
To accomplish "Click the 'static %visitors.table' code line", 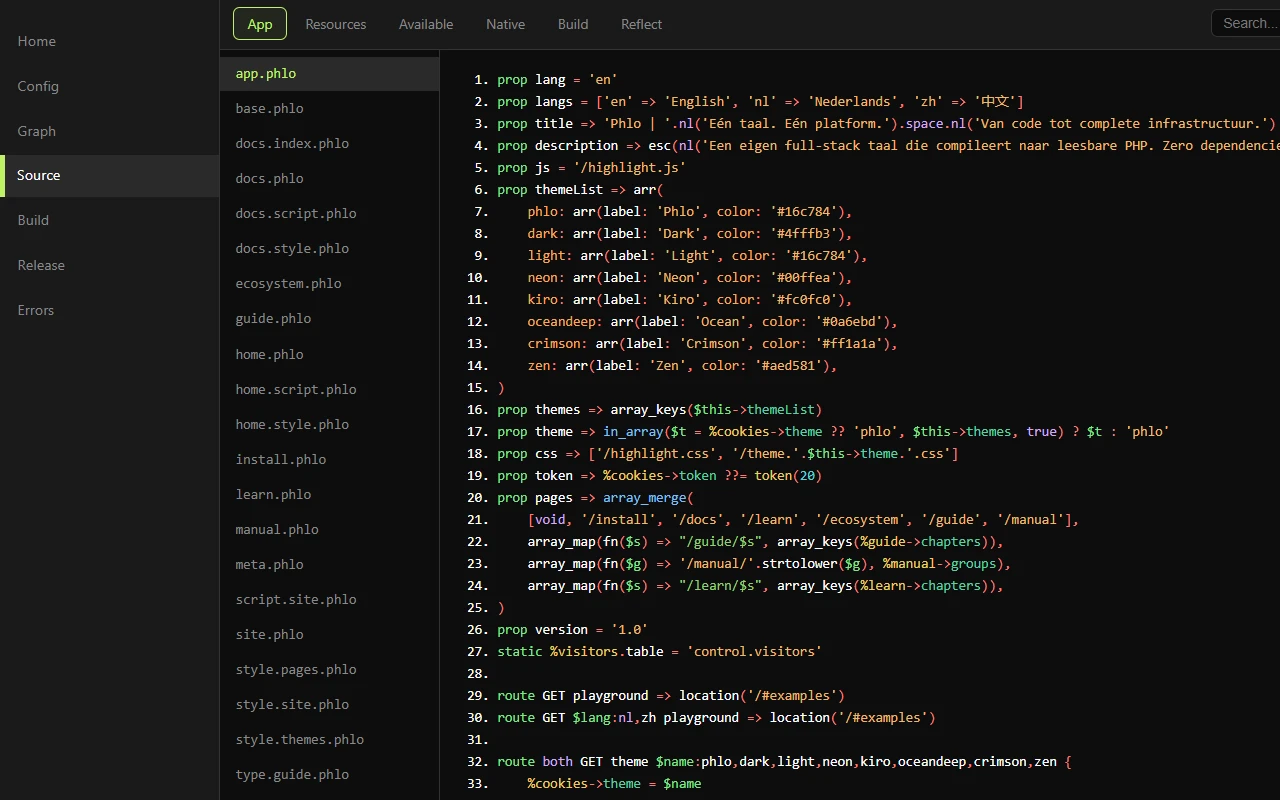I will [659, 652].
